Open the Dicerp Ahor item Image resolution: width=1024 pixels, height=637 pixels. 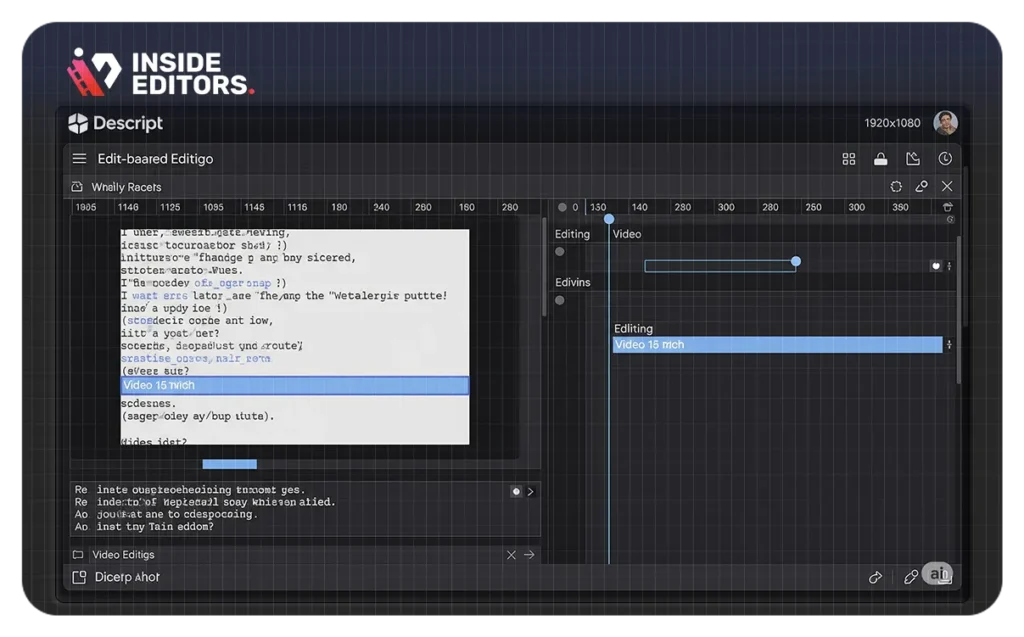pyautogui.click(x=127, y=577)
